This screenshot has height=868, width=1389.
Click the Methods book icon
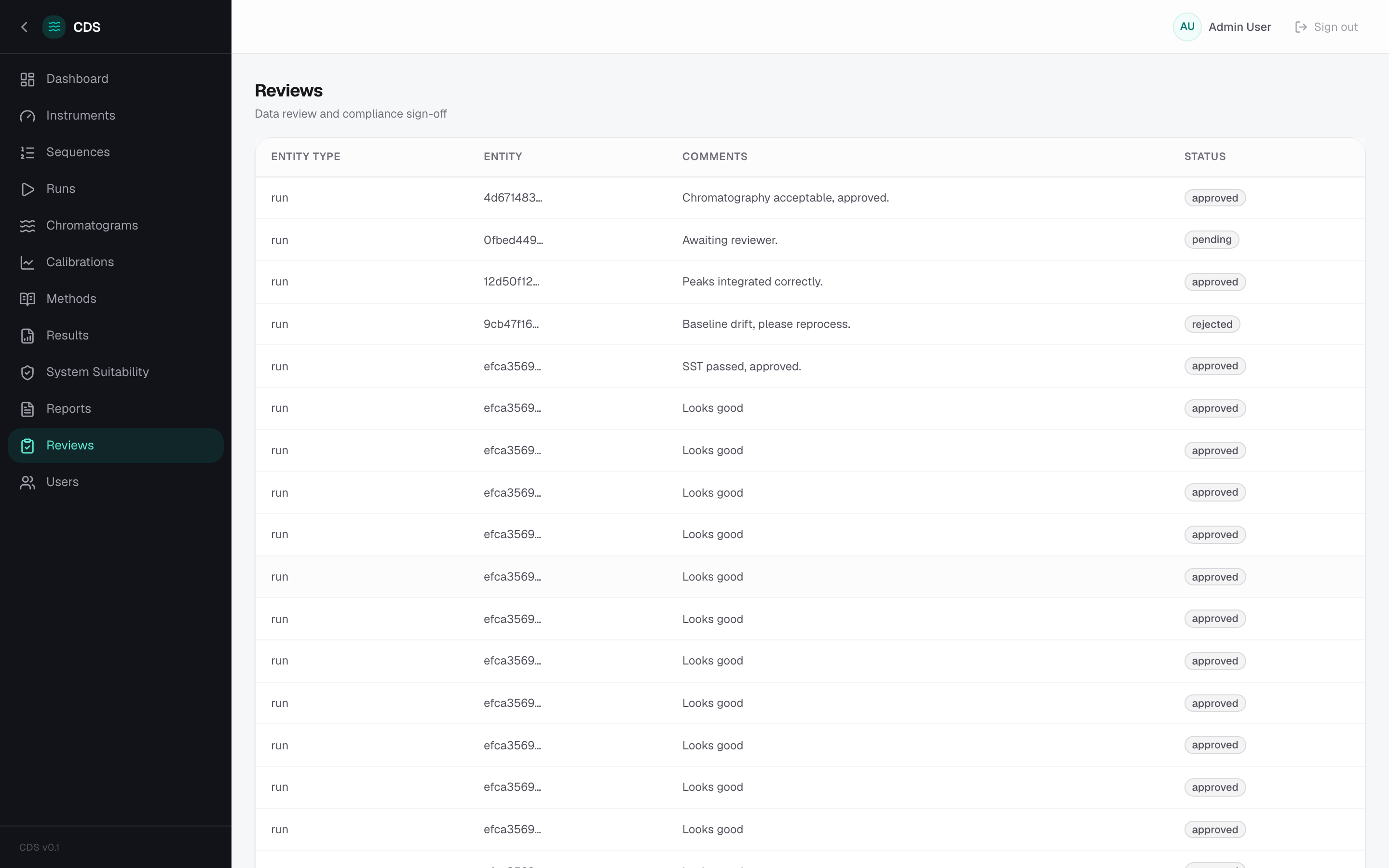(x=27, y=299)
